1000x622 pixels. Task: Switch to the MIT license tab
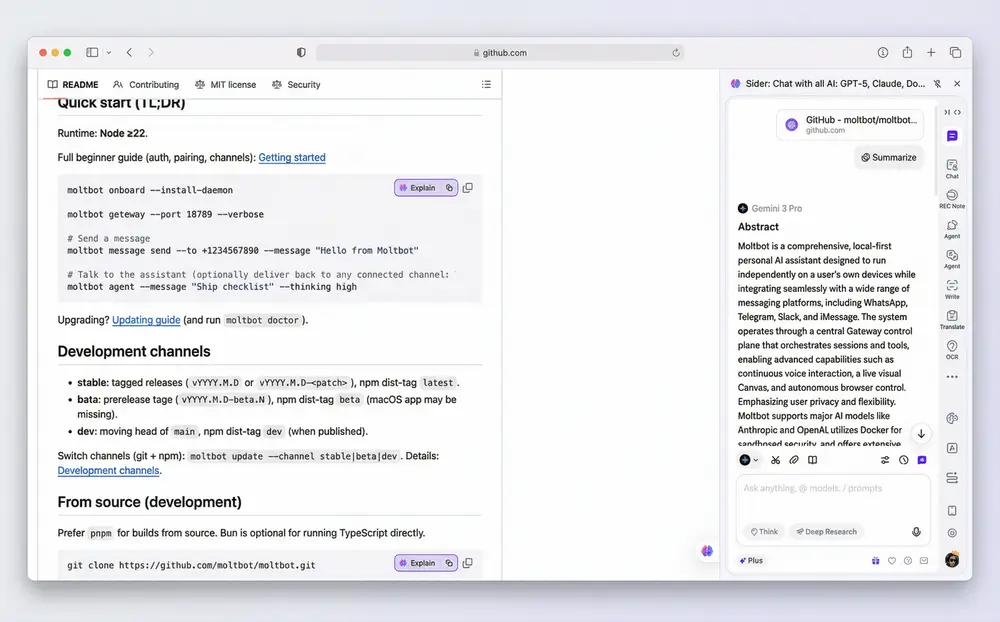click(x=226, y=84)
